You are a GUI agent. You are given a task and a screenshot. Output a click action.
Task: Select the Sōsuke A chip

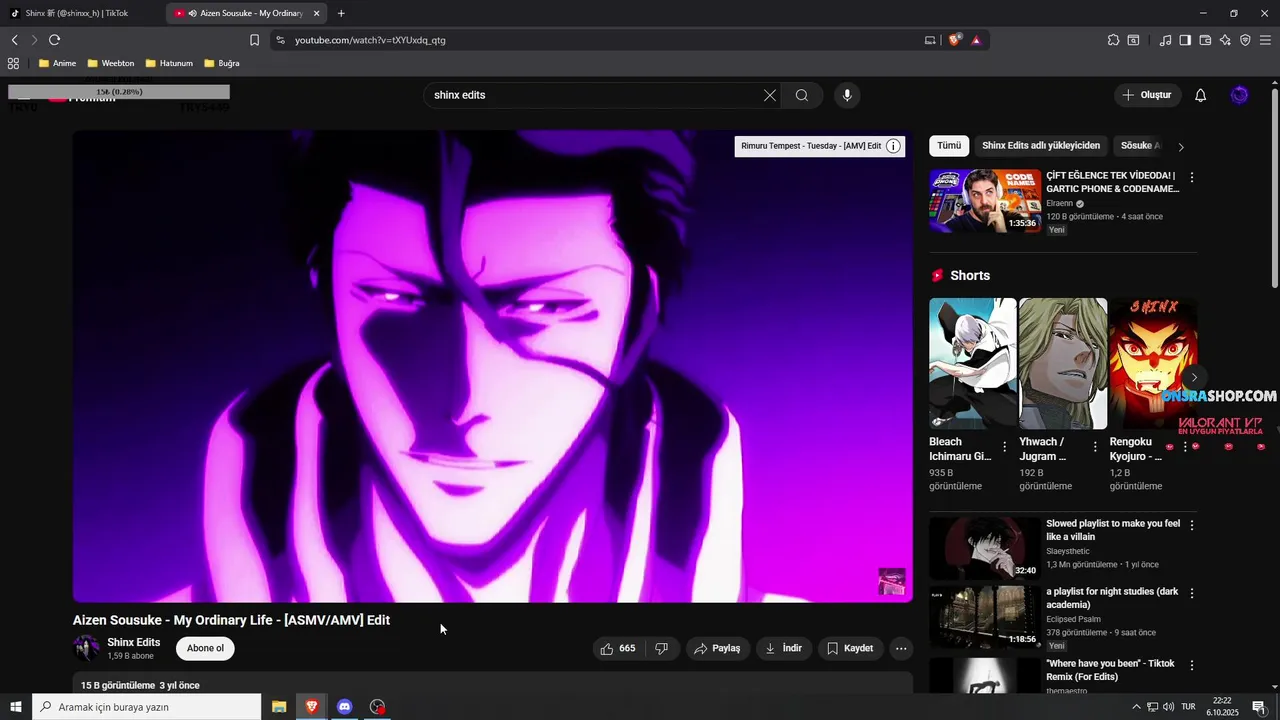coord(1140,146)
